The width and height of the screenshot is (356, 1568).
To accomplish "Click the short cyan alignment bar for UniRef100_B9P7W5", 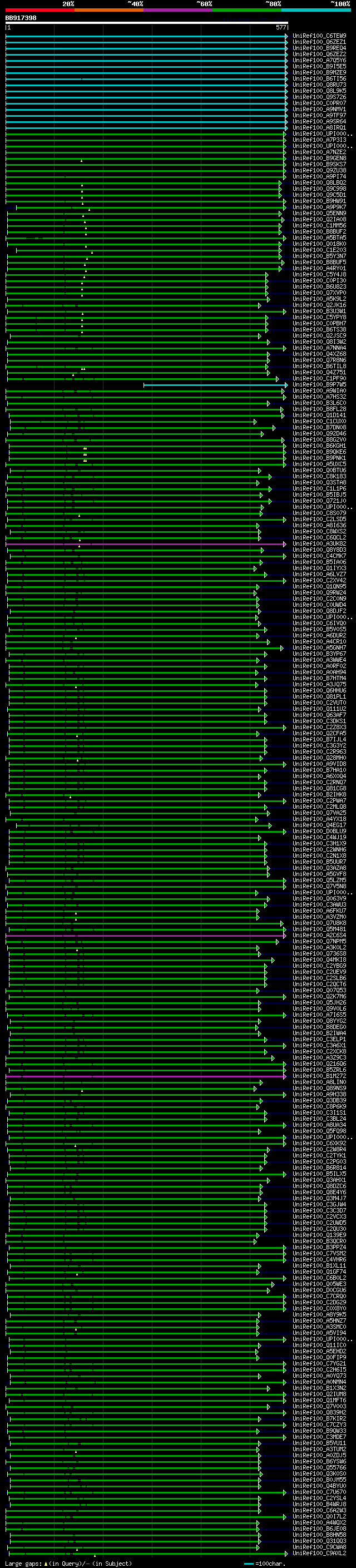I will [x=215, y=385].
